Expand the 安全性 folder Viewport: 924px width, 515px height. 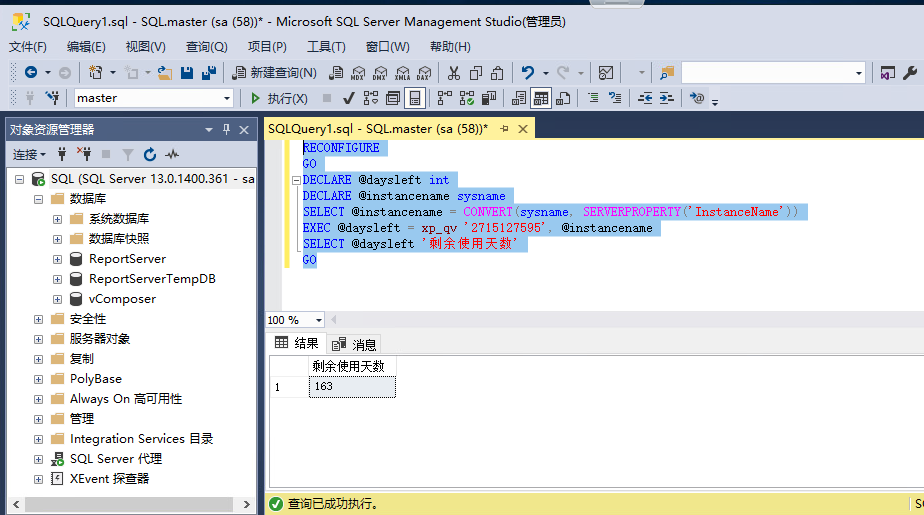[38, 319]
